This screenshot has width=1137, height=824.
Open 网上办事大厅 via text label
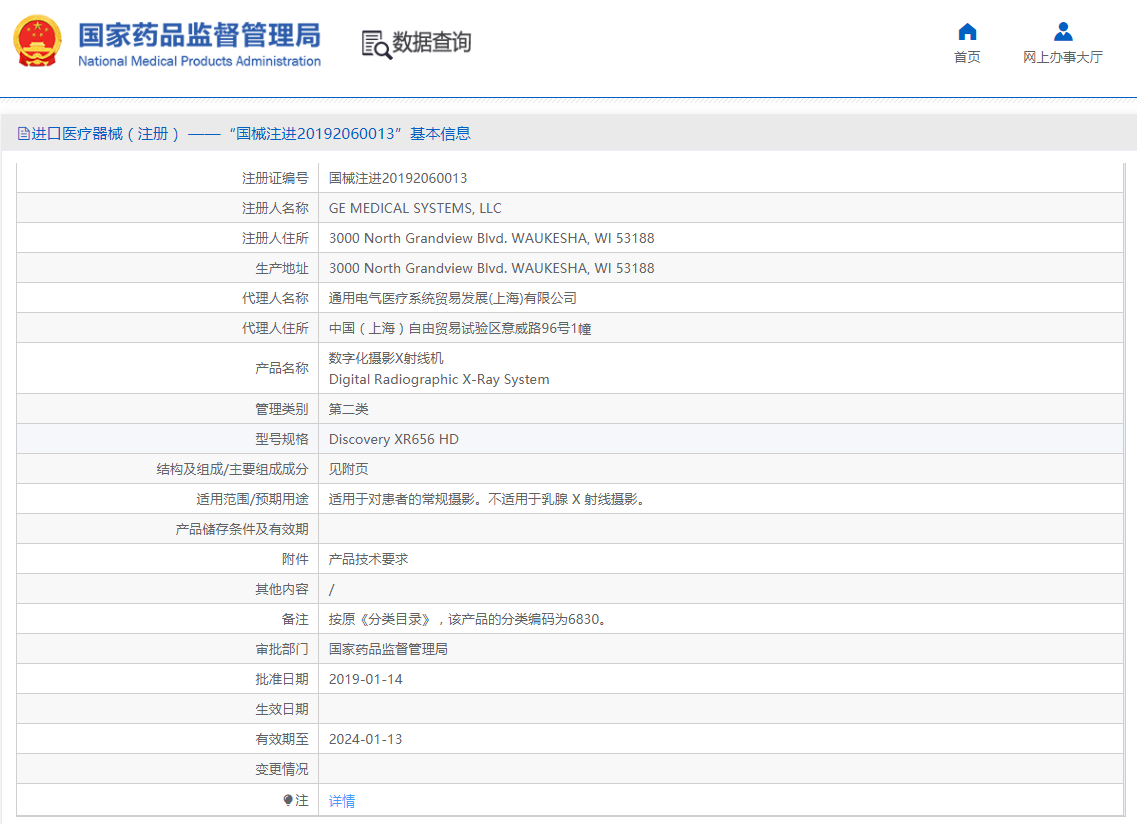(x=1063, y=58)
